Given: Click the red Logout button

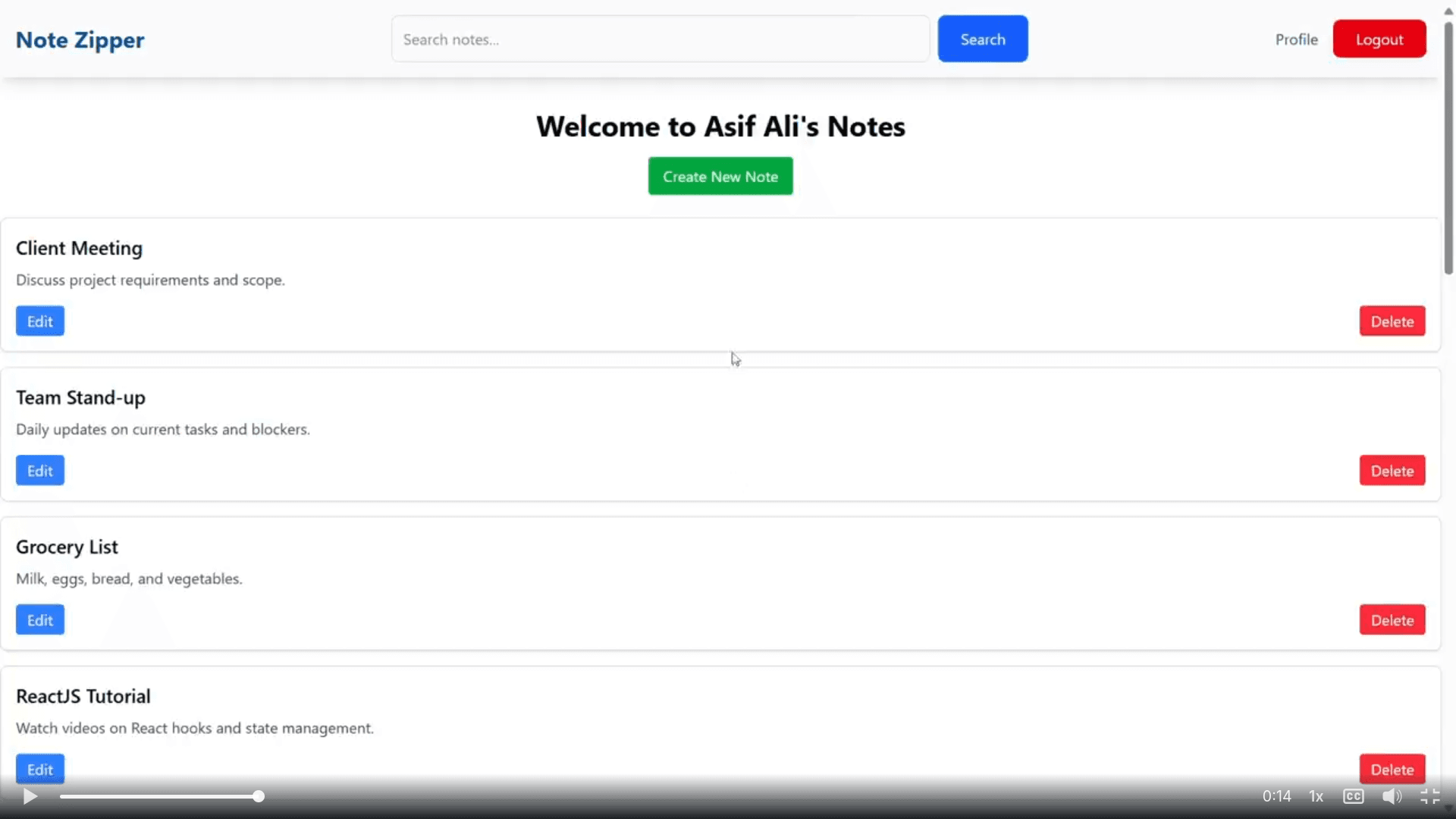Looking at the screenshot, I should [x=1379, y=39].
